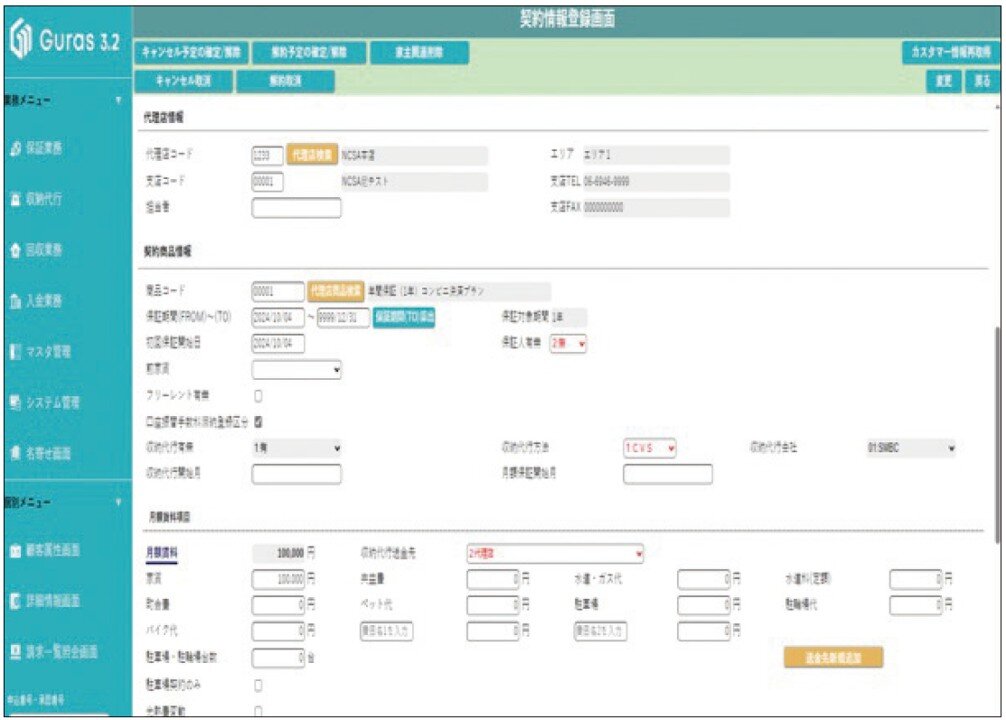The height and width of the screenshot is (720, 1006).
Task: Click the 担当者 input field
Action: [296, 208]
